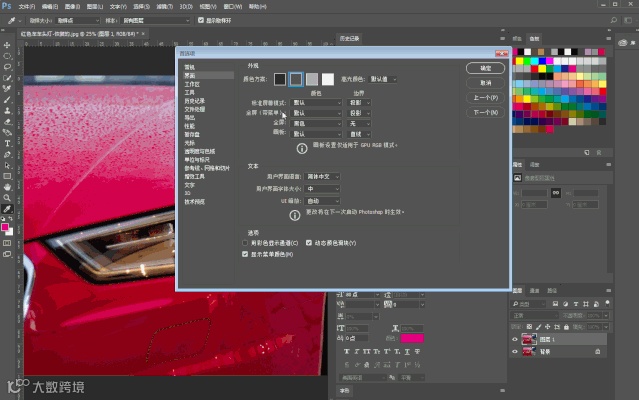Click lock position icon in Layers panel
Viewport: 639px width, 400px height.
tap(548, 327)
